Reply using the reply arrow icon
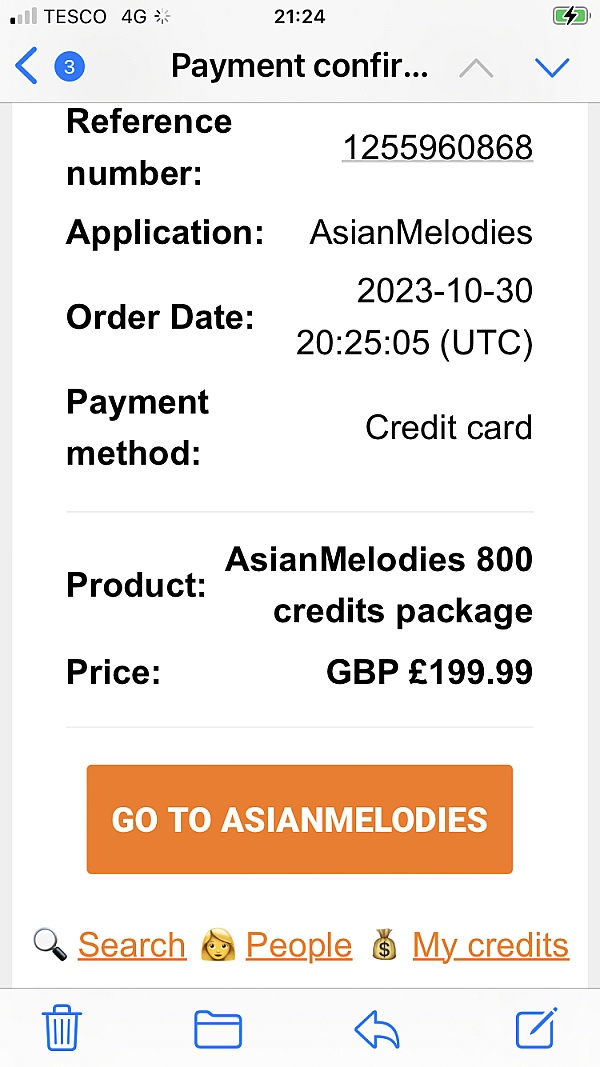 coord(377,1028)
